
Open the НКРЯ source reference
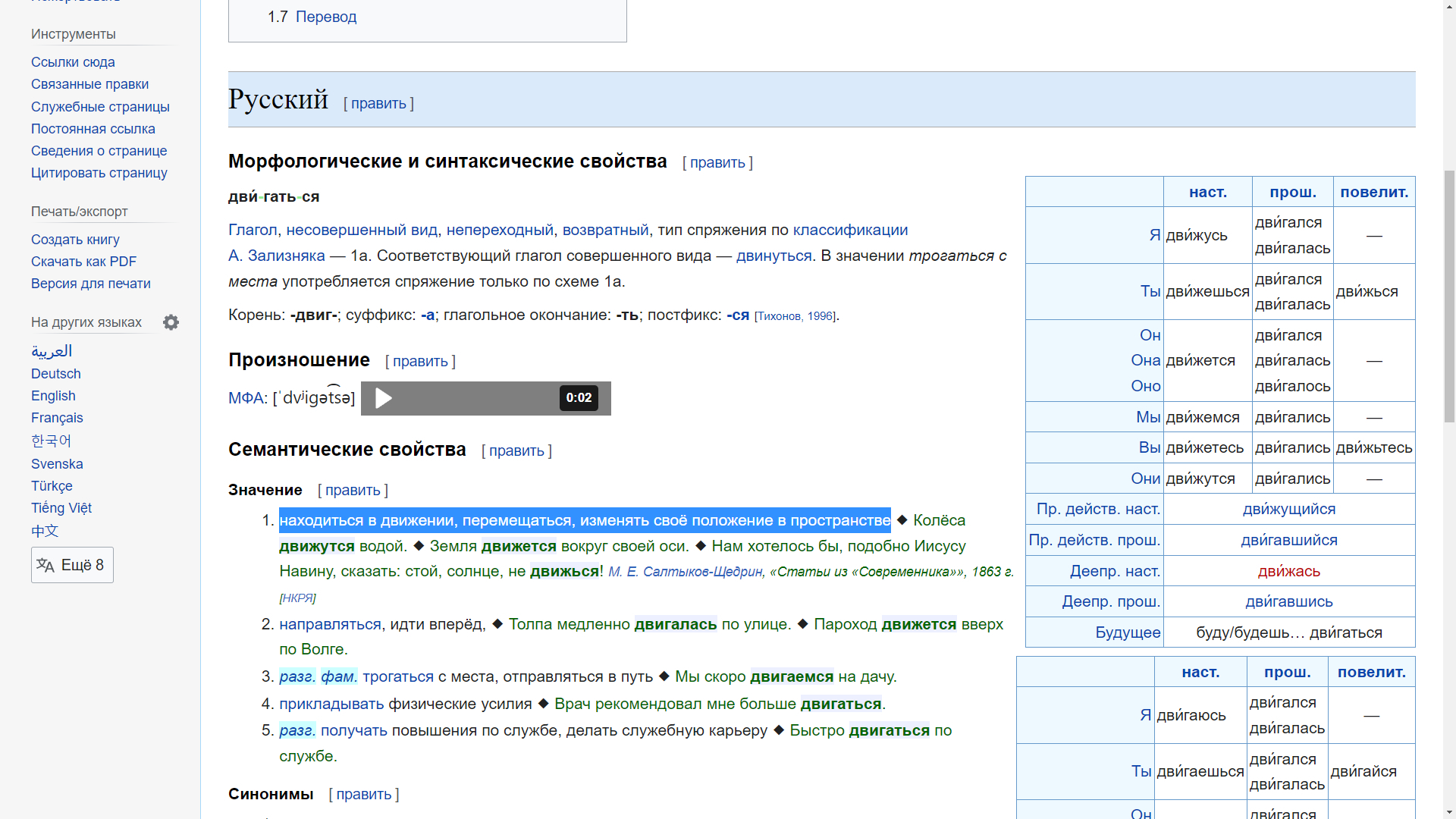[x=297, y=598]
